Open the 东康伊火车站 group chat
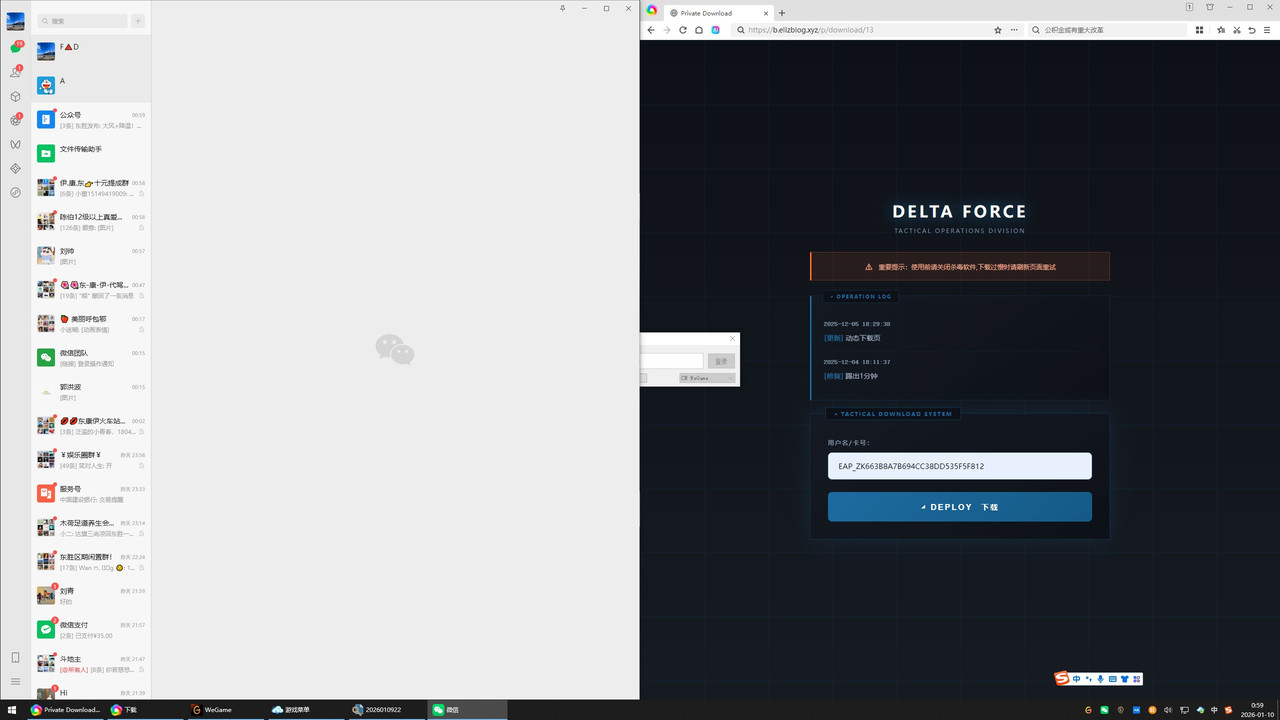This screenshot has width=1280, height=720. pos(91,425)
